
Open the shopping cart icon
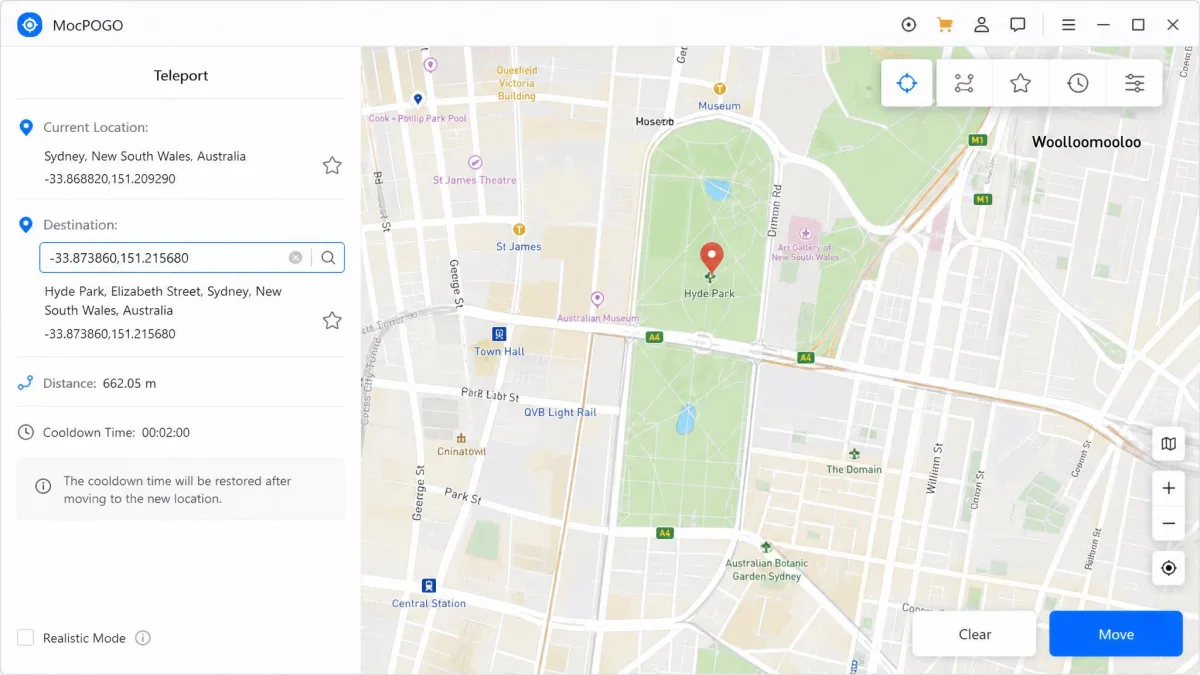[x=945, y=25]
